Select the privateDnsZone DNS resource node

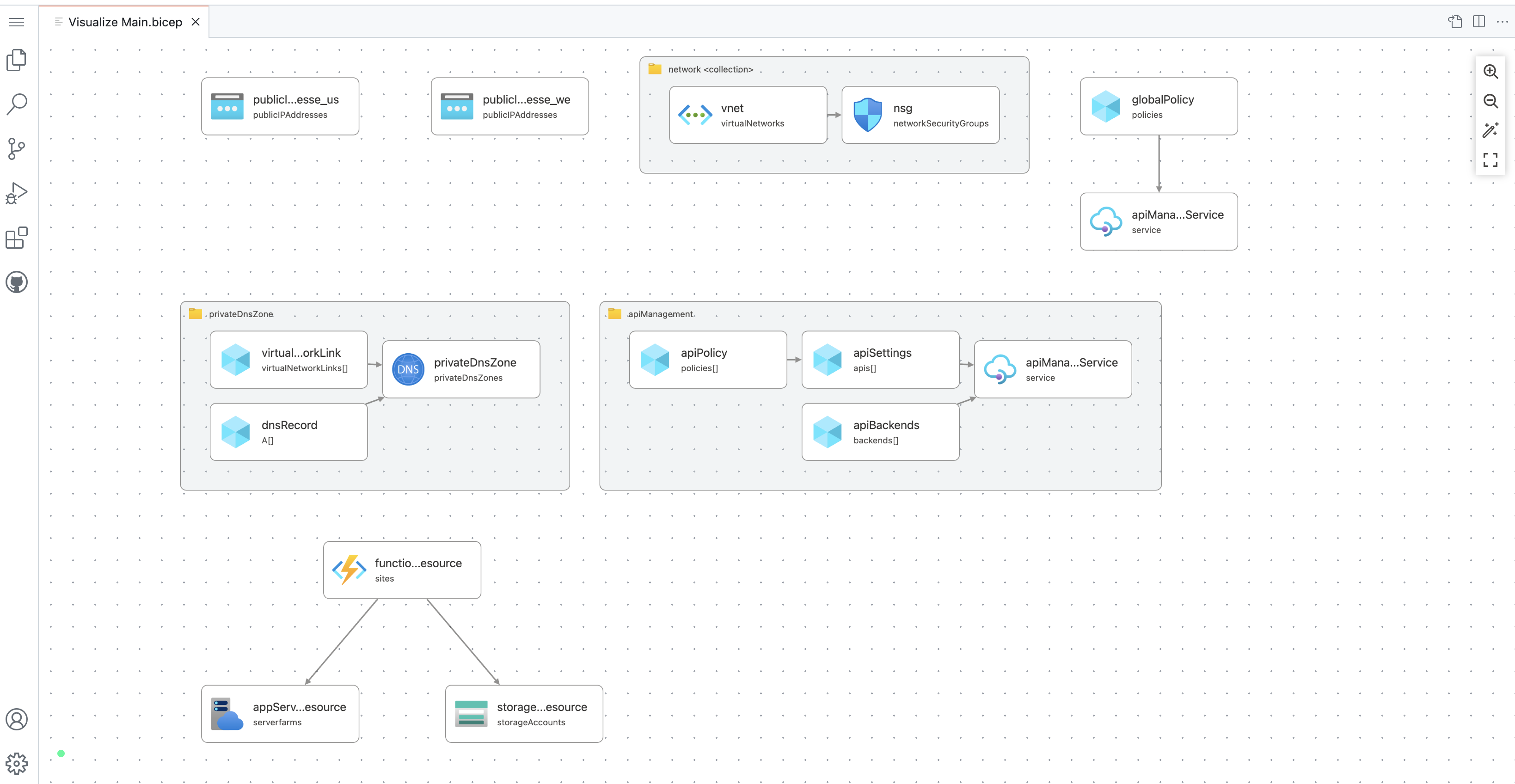461,369
